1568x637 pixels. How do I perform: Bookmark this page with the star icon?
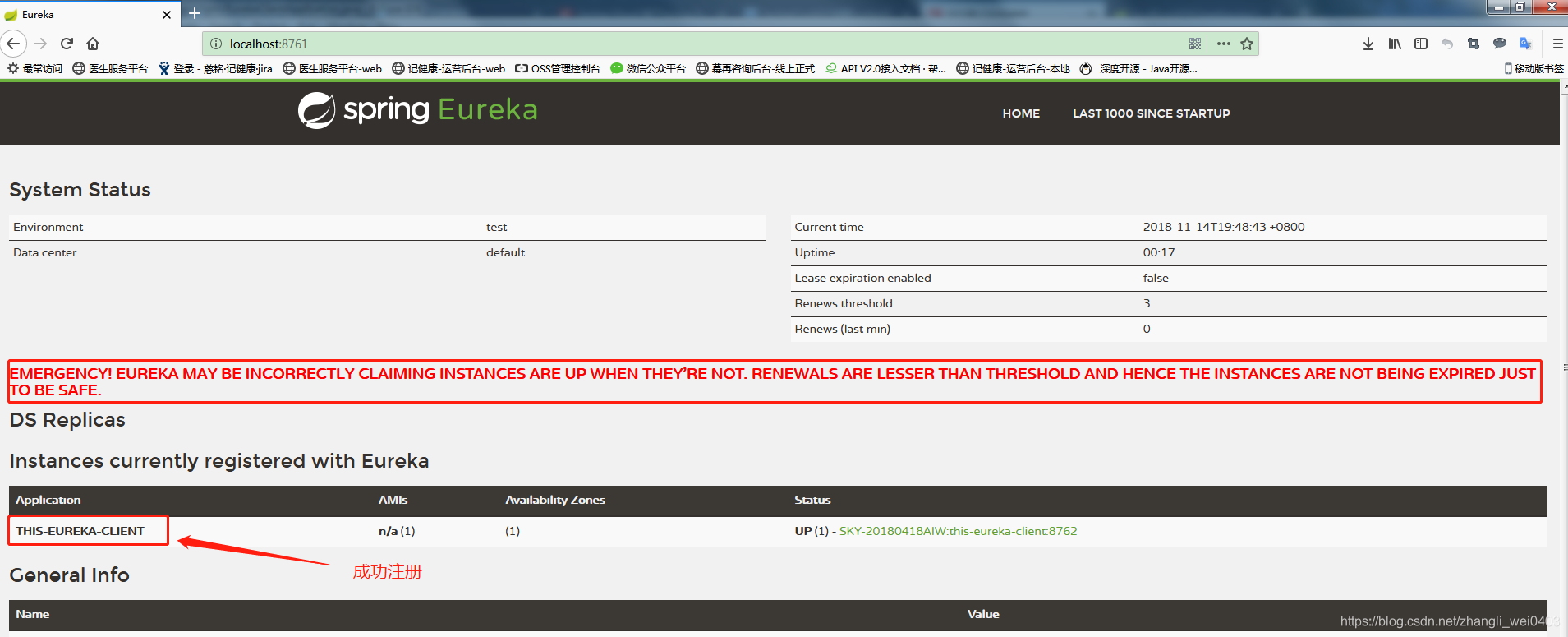1247,44
